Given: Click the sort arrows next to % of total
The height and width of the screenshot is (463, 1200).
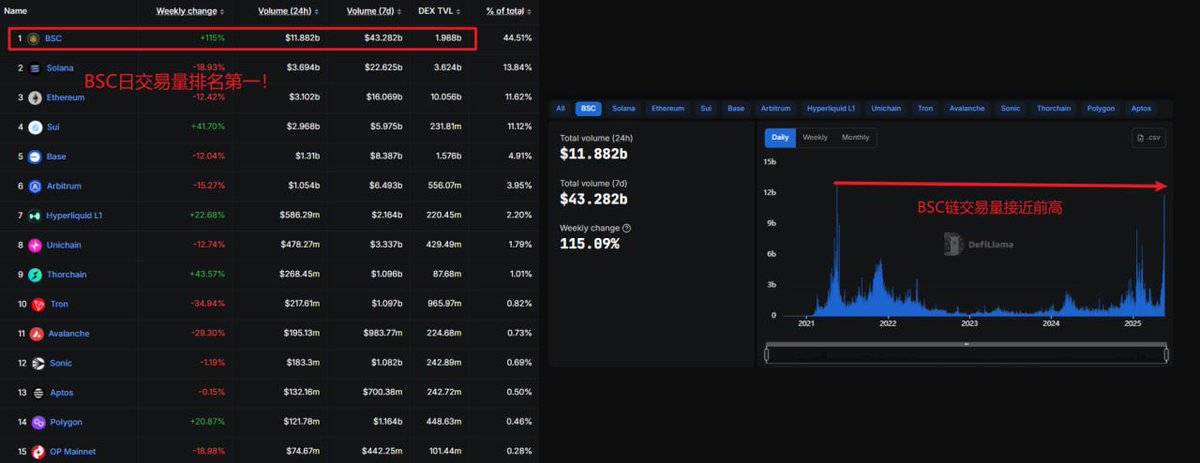Looking at the screenshot, I should (x=530, y=11).
